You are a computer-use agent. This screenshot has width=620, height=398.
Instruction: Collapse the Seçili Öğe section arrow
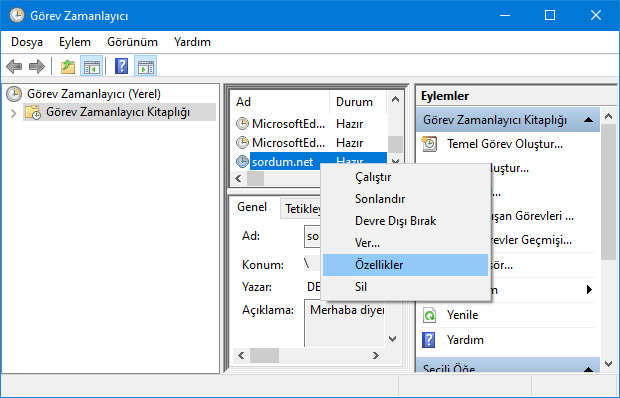pos(588,369)
